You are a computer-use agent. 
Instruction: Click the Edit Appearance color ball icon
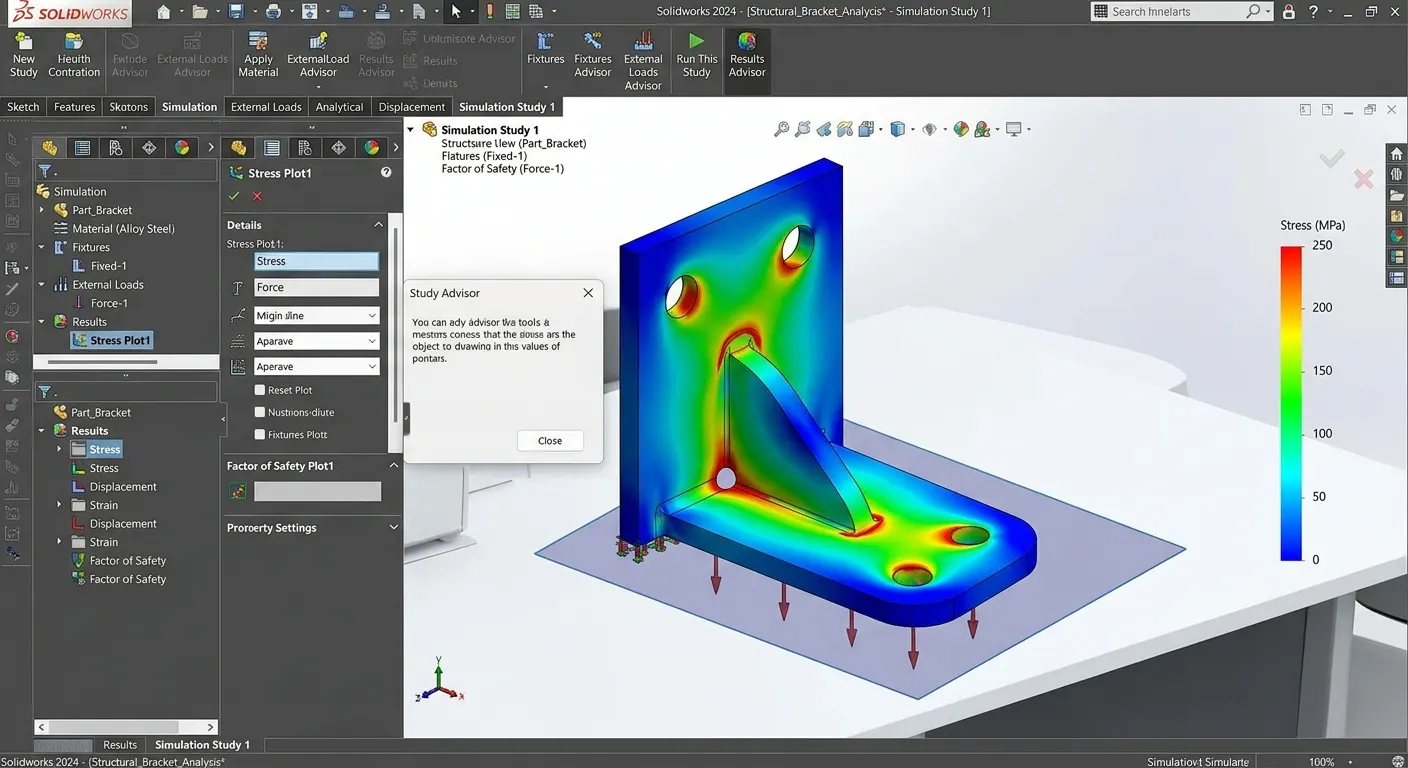[961, 129]
